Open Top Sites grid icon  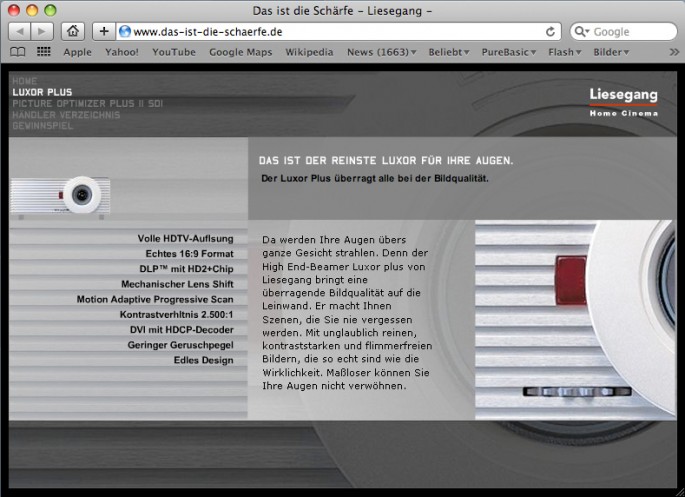(x=44, y=52)
